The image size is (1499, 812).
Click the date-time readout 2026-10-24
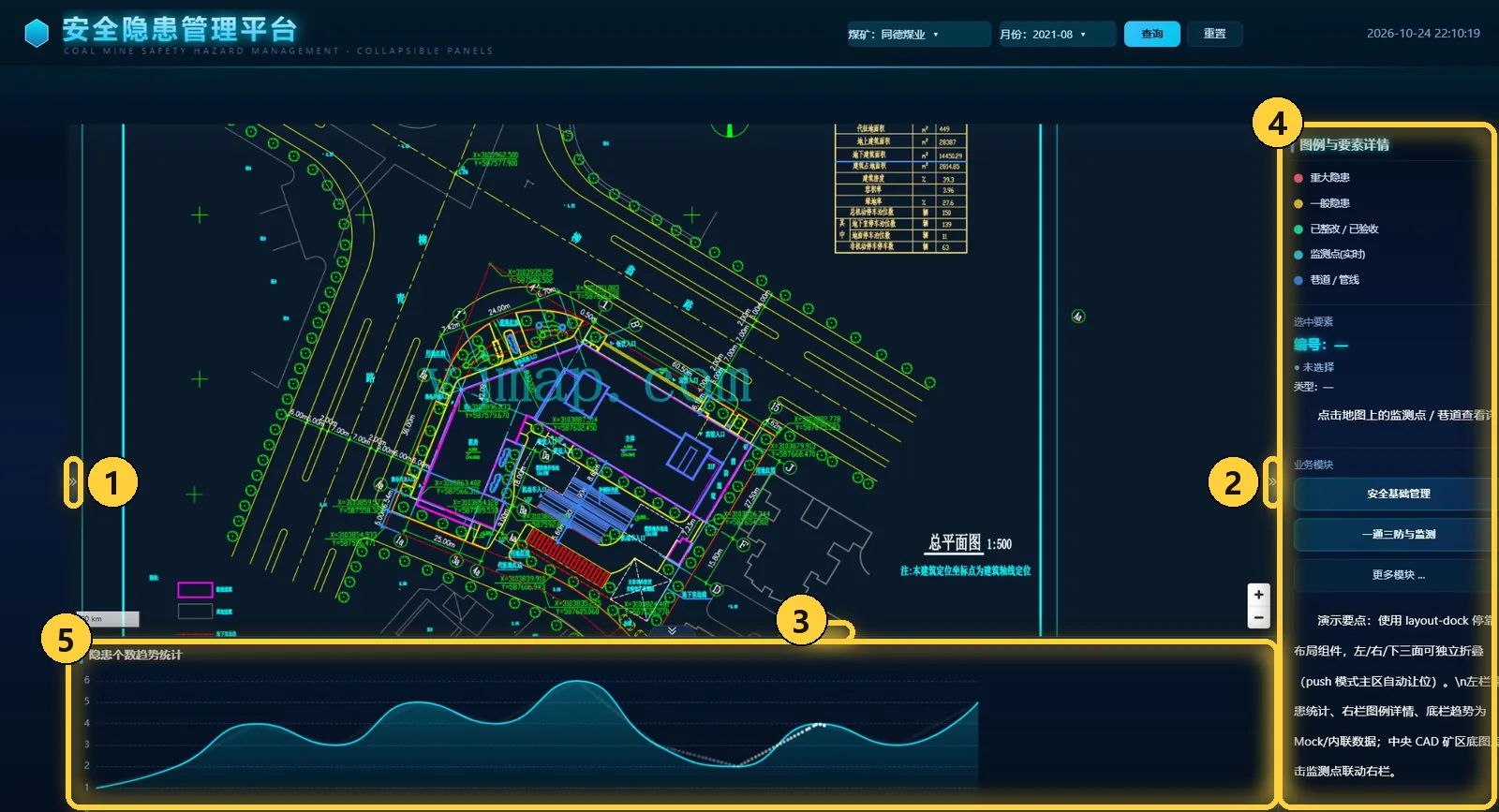(1423, 34)
